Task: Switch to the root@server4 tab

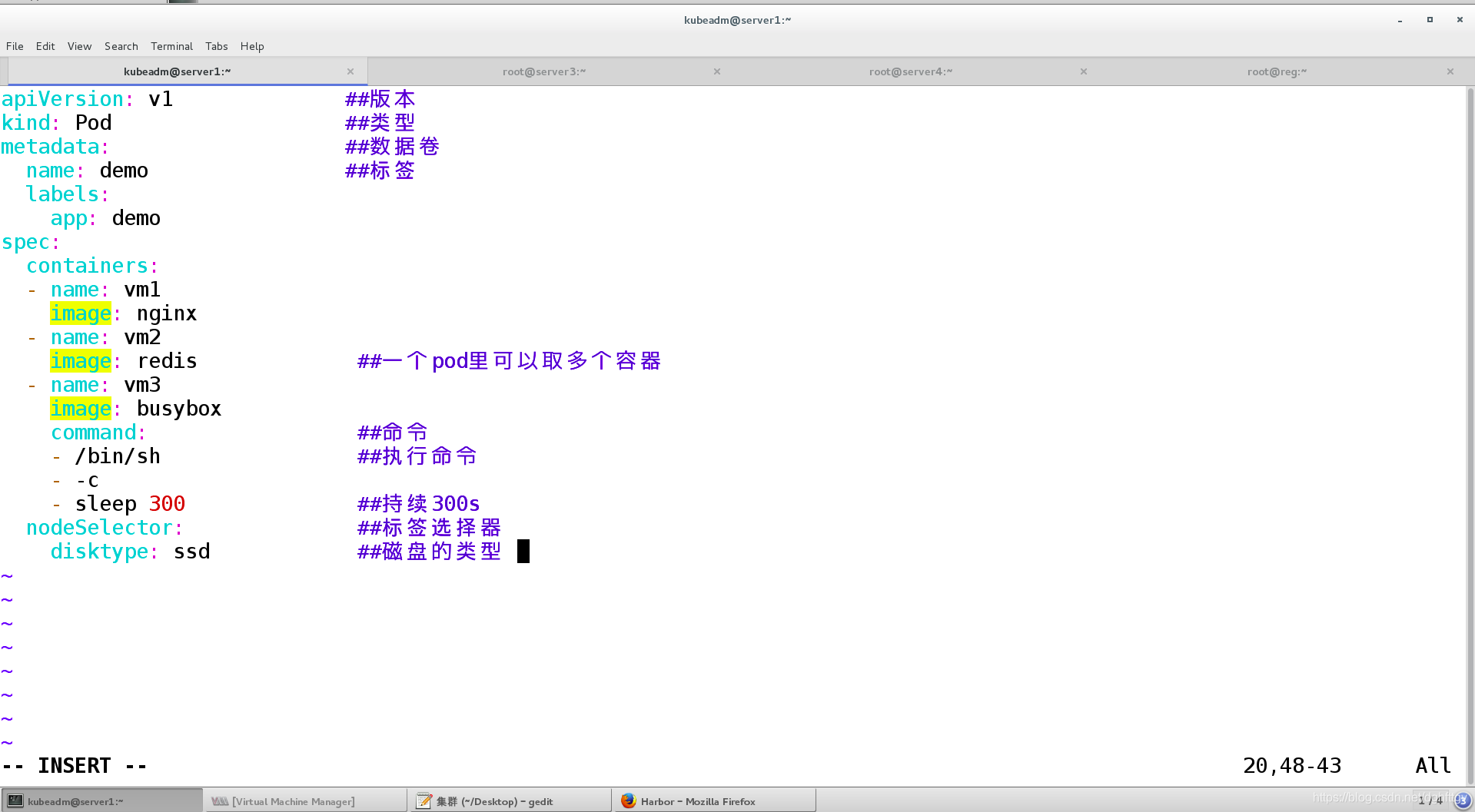Action: click(x=911, y=71)
